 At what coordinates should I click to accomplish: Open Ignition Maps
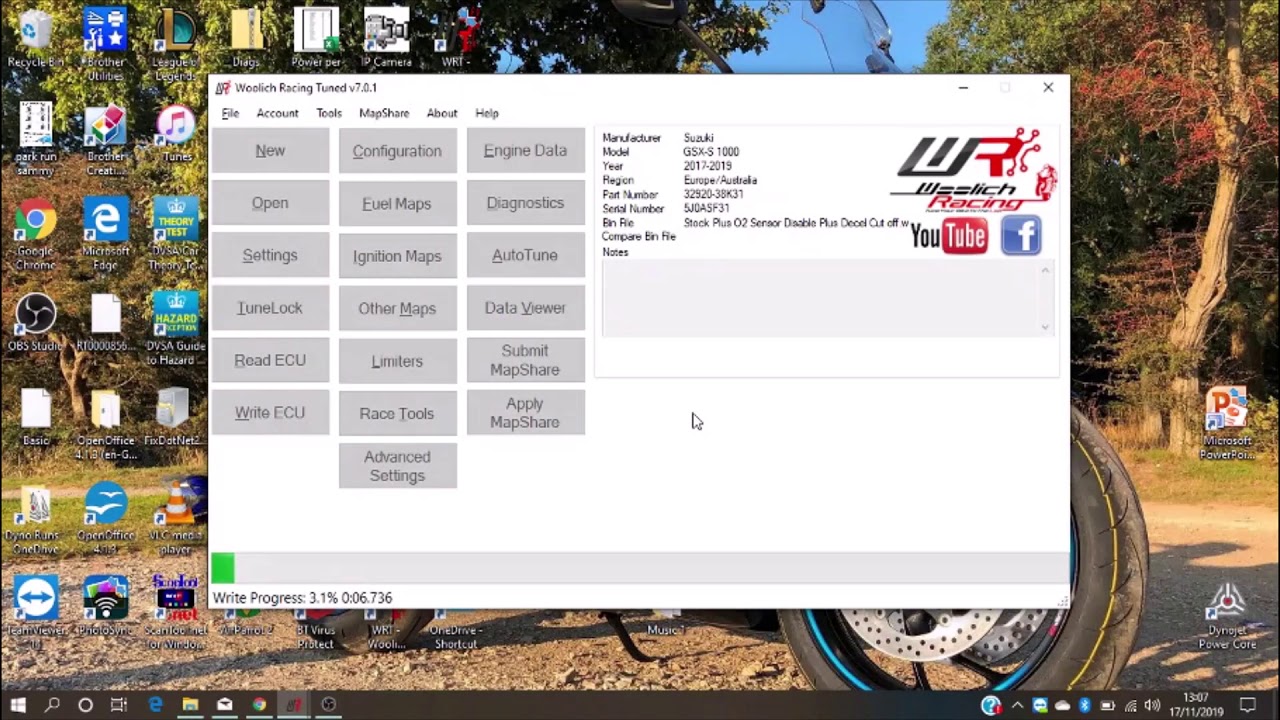(x=397, y=256)
